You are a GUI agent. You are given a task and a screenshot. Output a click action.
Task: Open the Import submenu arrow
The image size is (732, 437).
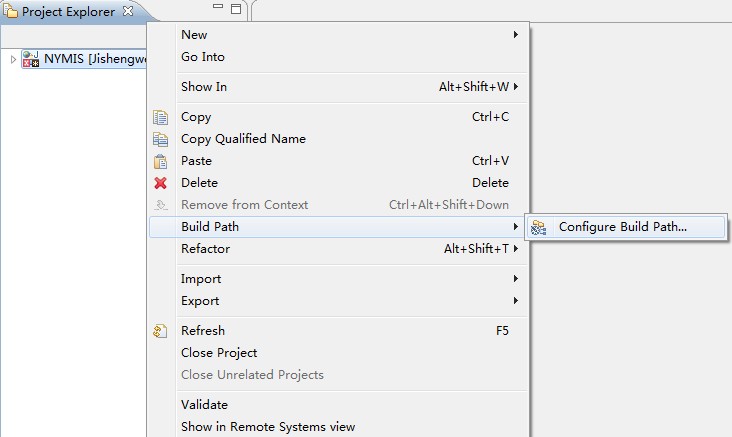tap(516, 279)
